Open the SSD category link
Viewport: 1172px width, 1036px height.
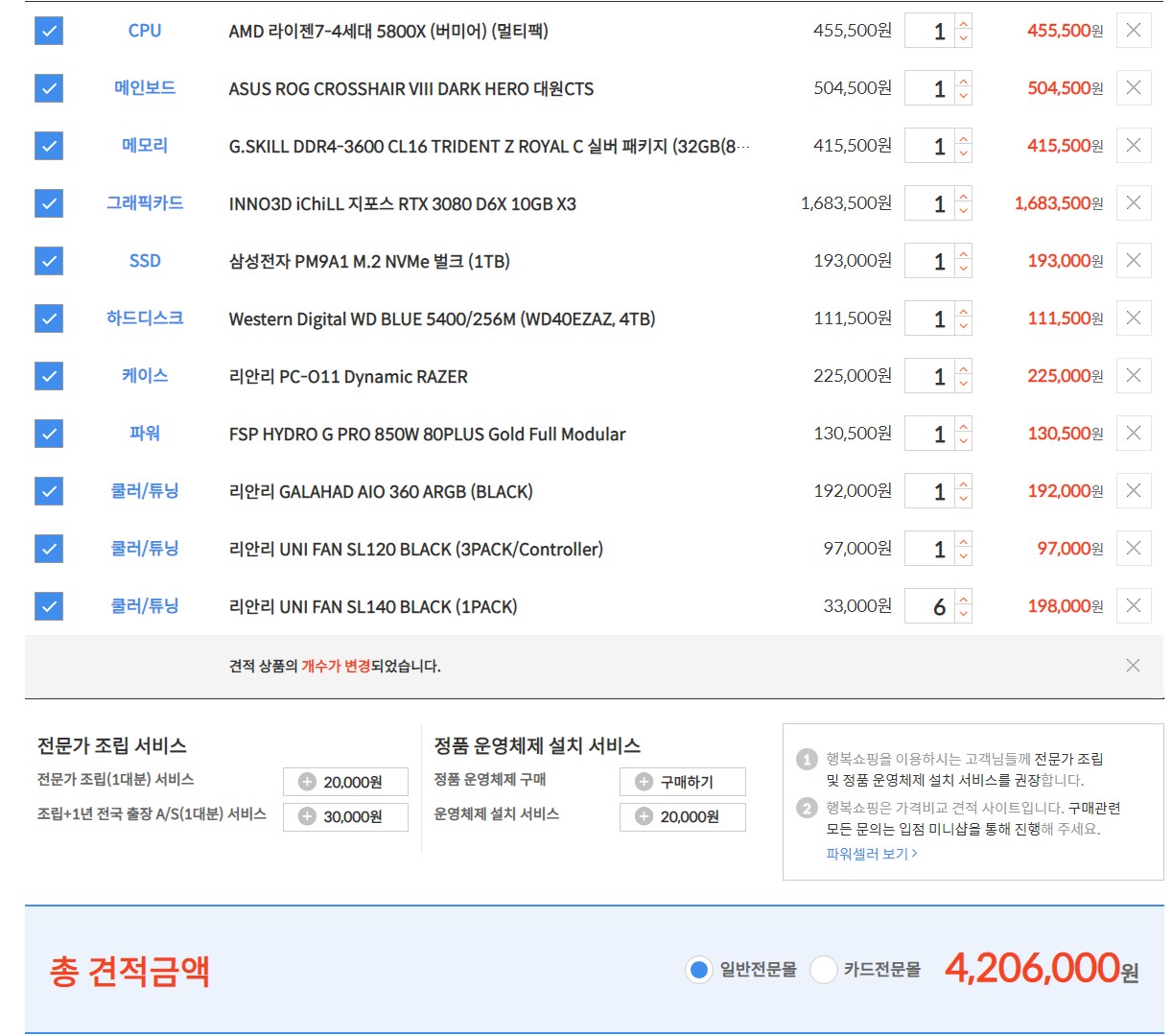(145, 261)
